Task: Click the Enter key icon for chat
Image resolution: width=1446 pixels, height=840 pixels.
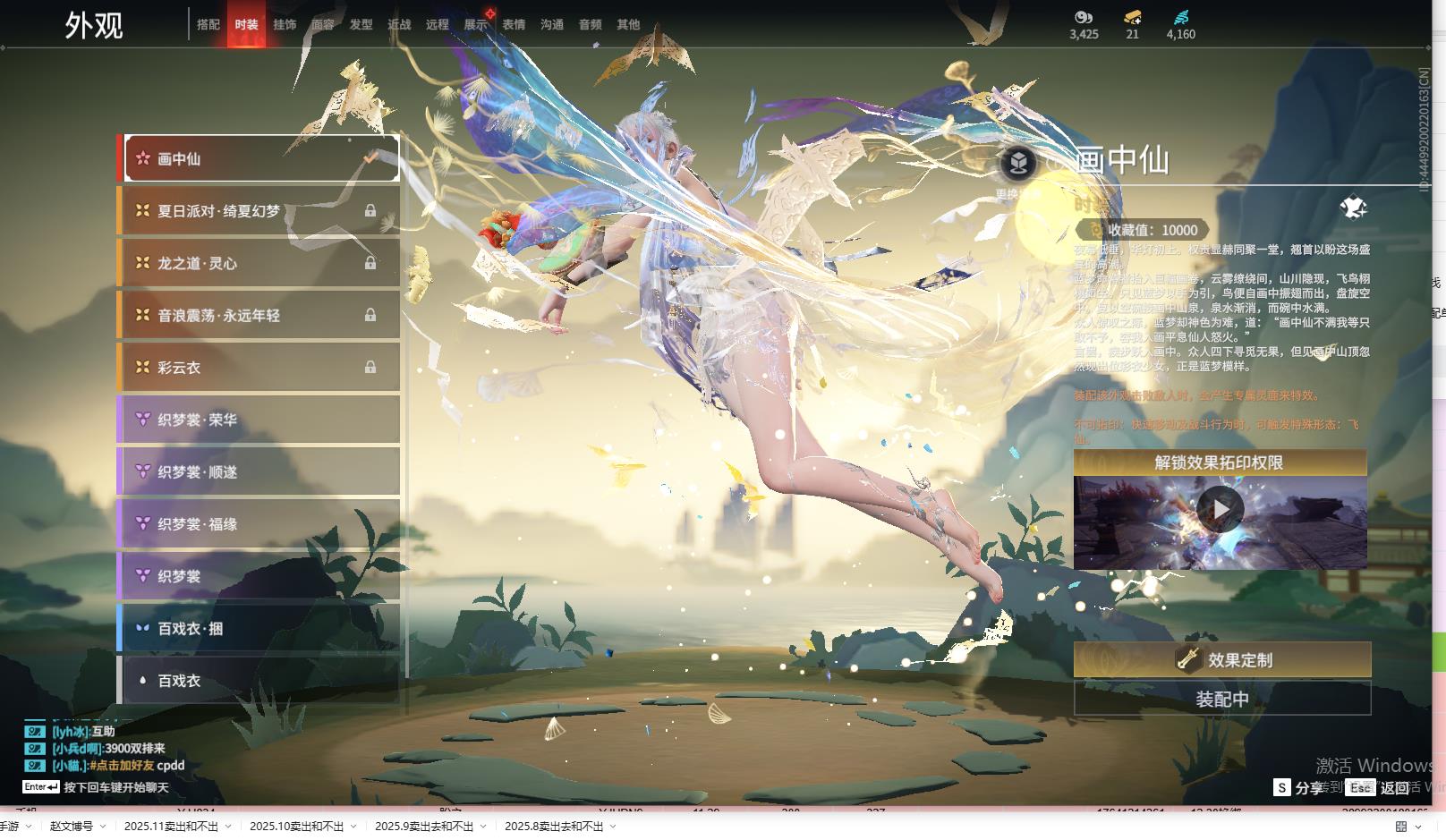Action: click(x=41, y=787)
